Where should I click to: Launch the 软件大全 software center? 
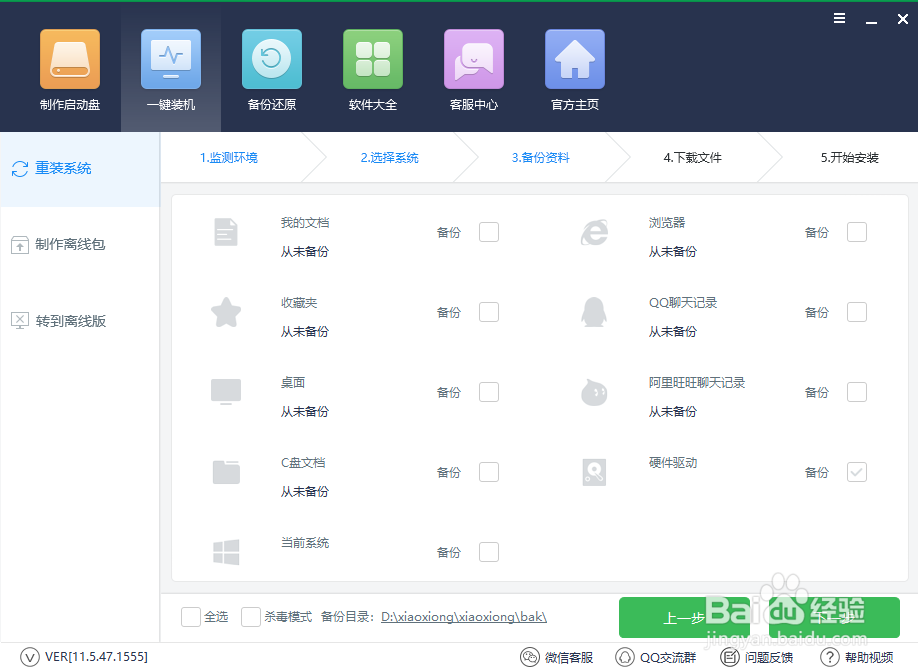click(372, 70)
